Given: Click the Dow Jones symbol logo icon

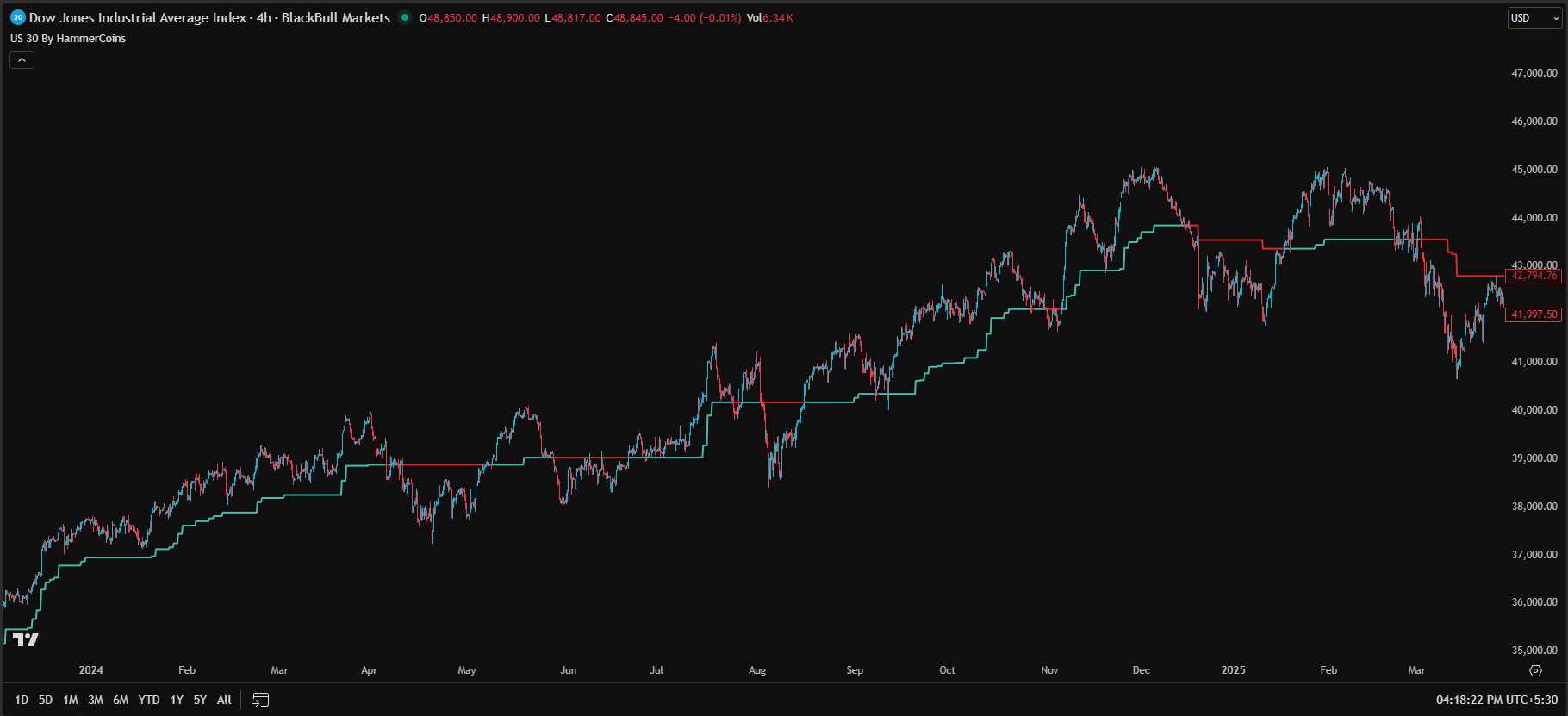Looking at the screenshot, I should pyautogui.click(x=17, y=17).
